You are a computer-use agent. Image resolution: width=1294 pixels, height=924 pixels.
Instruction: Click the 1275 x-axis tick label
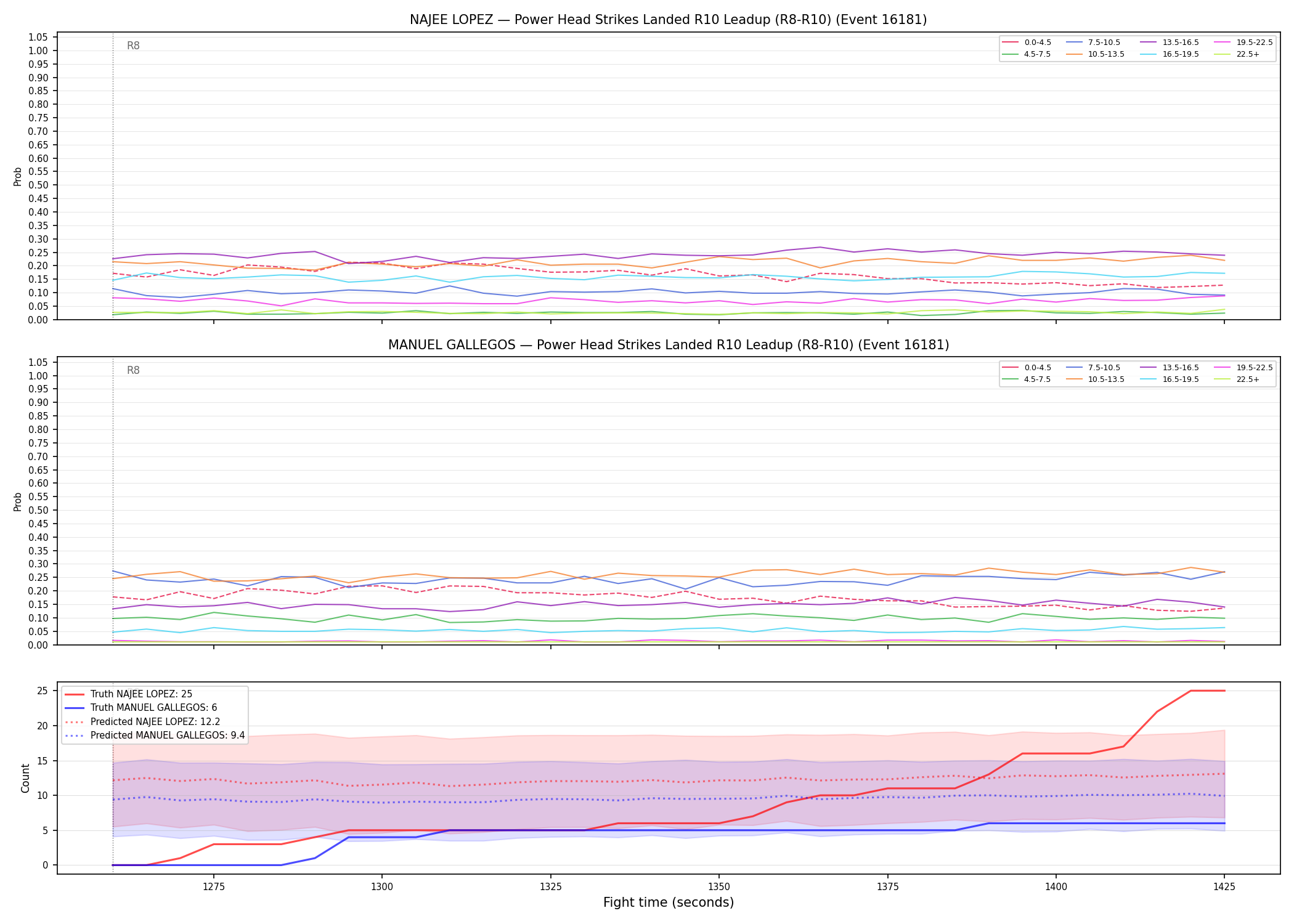coord(213,886)
